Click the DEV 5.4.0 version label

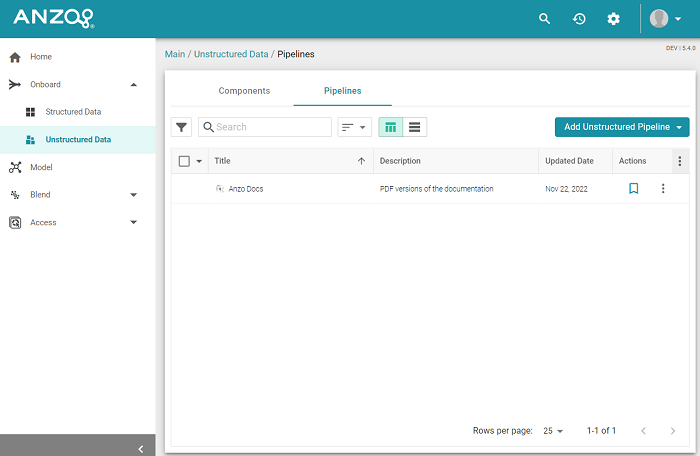(x=680, y=48)
